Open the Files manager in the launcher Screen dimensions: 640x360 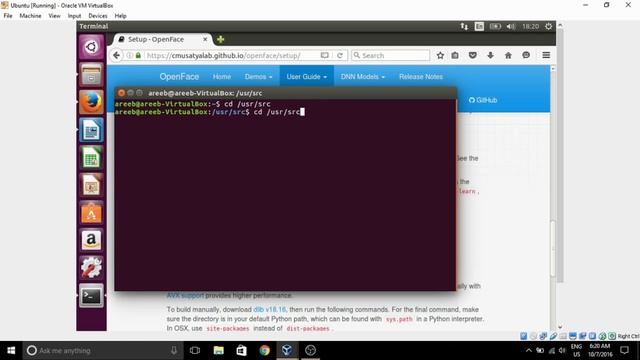[x=91, y=75]
